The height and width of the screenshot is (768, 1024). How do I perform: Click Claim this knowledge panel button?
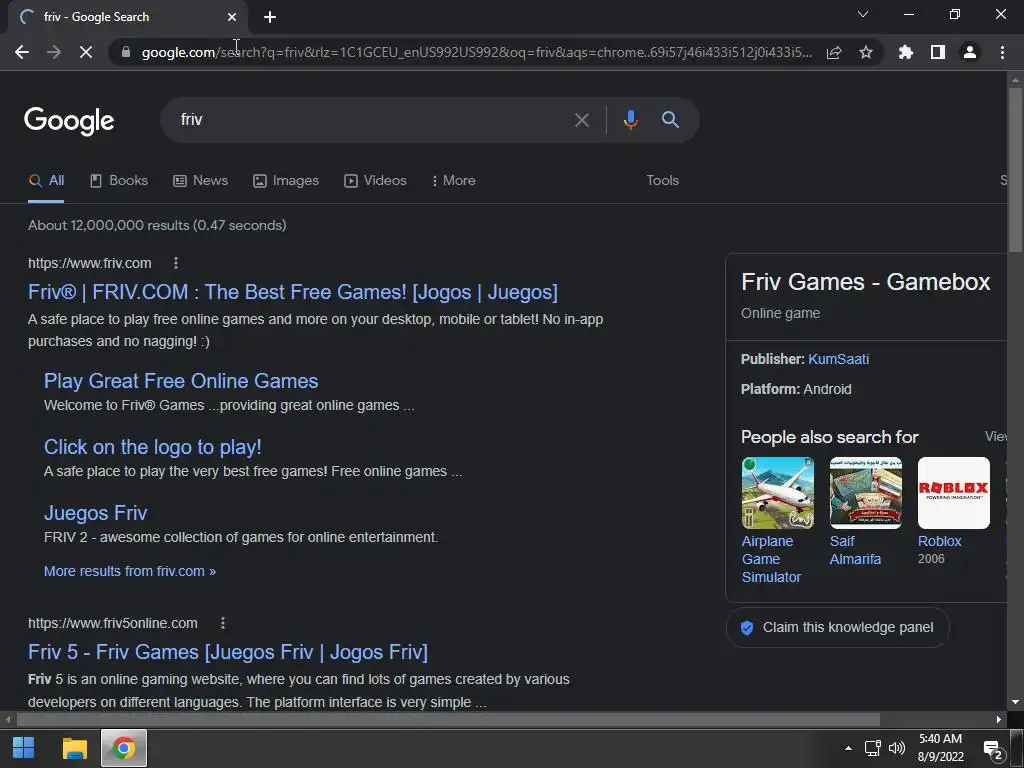tap(838, 628)
